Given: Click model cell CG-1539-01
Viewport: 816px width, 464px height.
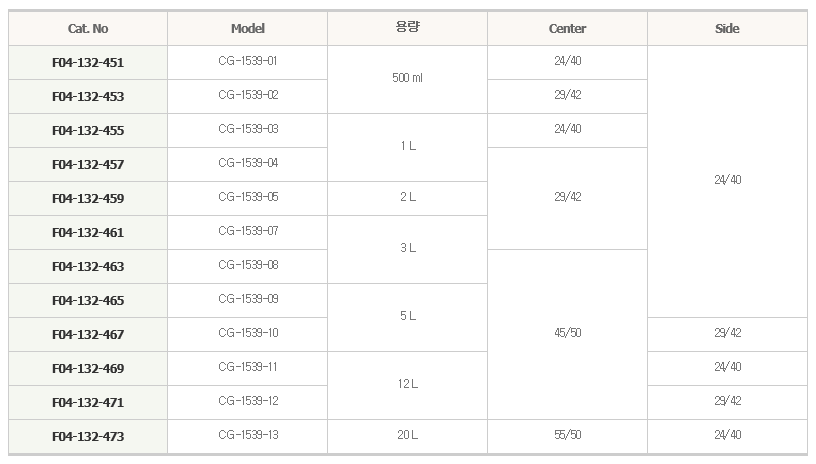Looking at the screenshot, I should 248,61.
